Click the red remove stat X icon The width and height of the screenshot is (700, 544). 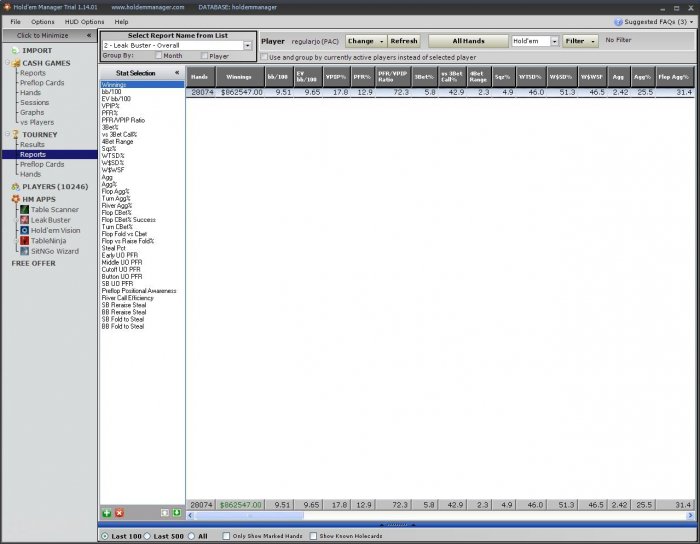pos(120,513)
